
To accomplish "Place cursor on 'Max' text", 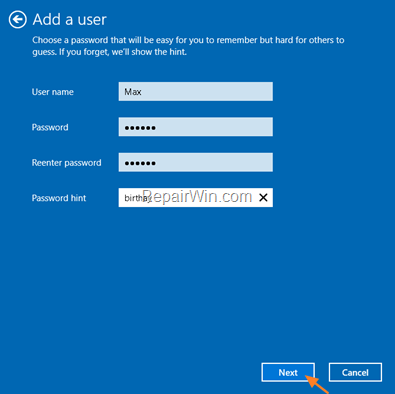I will pos(133,92).
